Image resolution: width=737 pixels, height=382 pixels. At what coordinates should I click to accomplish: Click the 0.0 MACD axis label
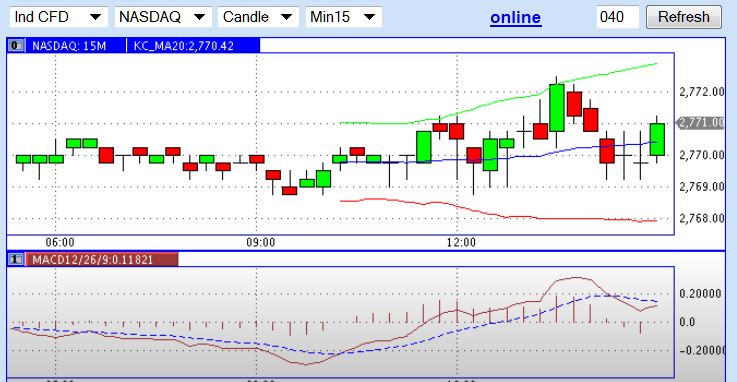(x=687, y=322)
